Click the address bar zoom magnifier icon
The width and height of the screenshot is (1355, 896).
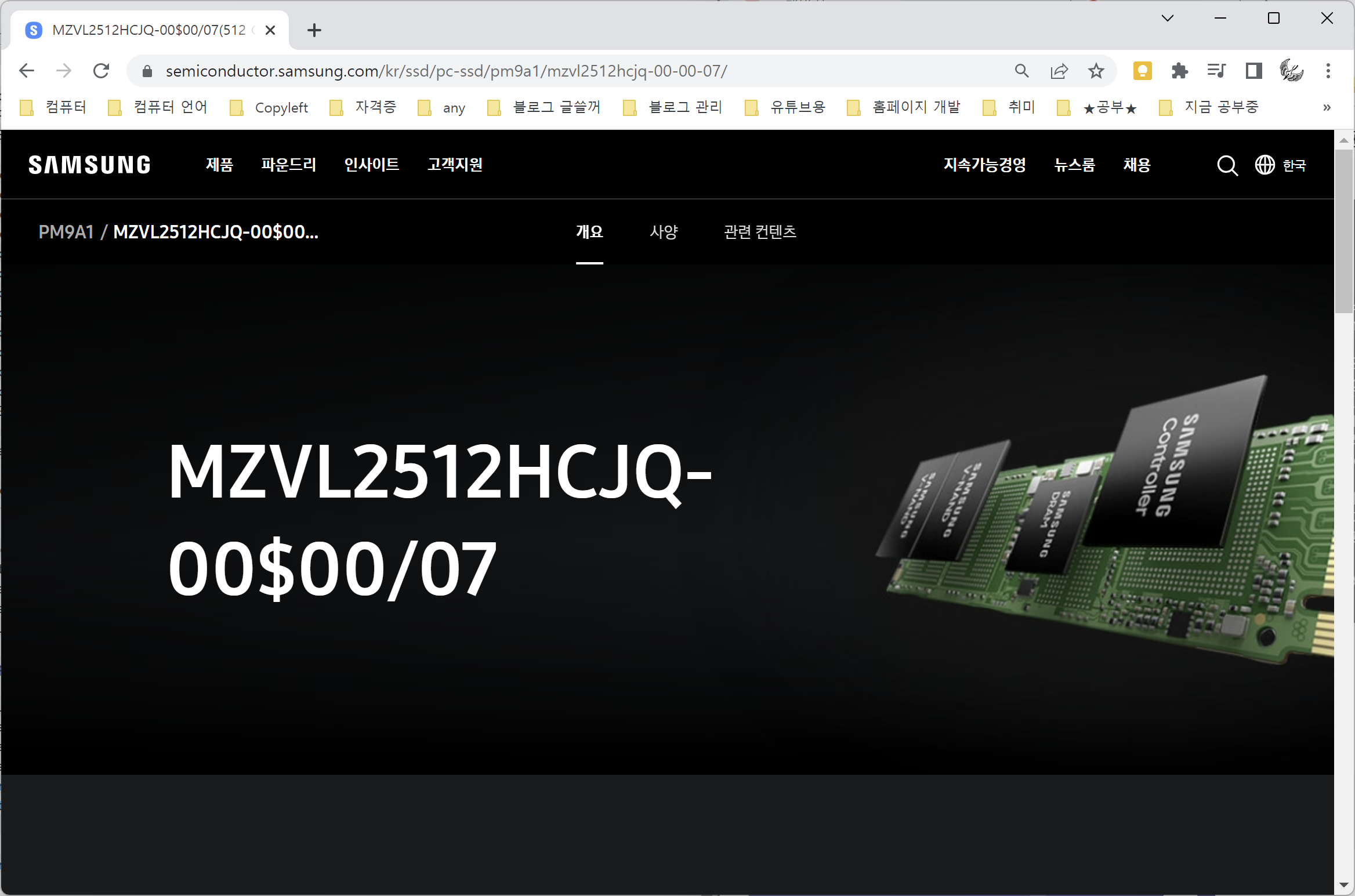click(1021, 71)
